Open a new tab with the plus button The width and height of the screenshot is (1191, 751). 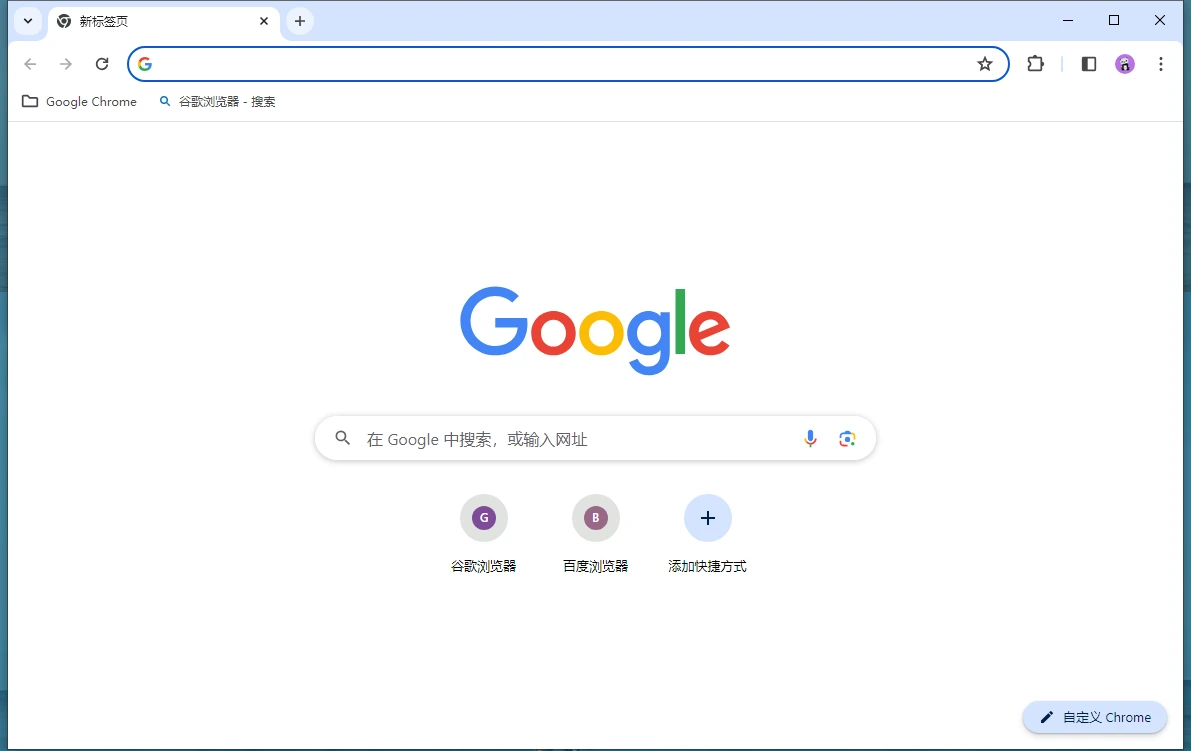pos(300,21)
